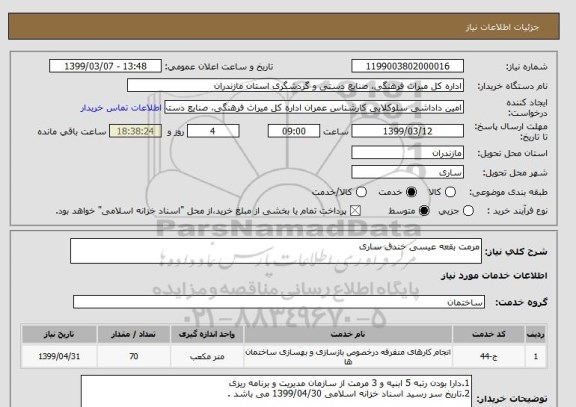576x407 pixels.
Task: Click the کد خدمت column header
Action: (489, 334)
